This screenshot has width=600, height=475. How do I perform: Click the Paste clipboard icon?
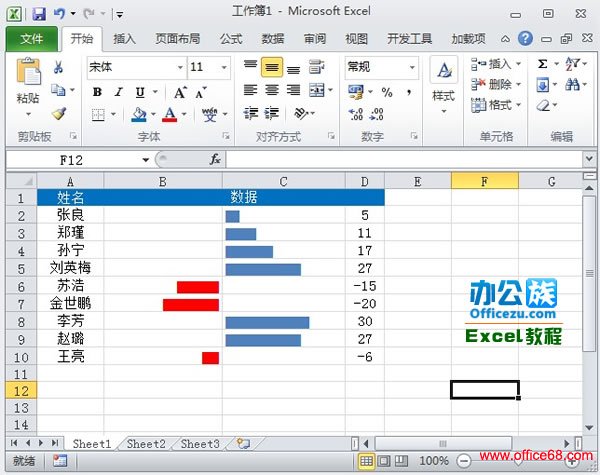(x=28, y=71)
